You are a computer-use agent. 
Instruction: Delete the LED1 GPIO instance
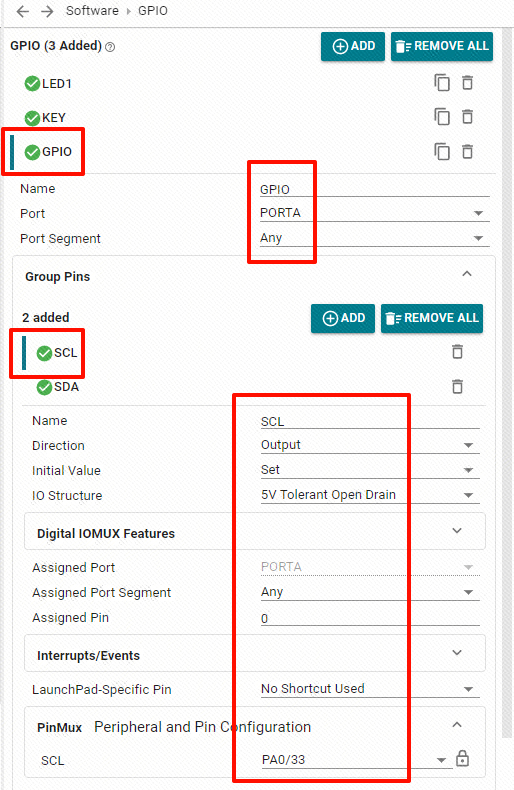[468, 83]
